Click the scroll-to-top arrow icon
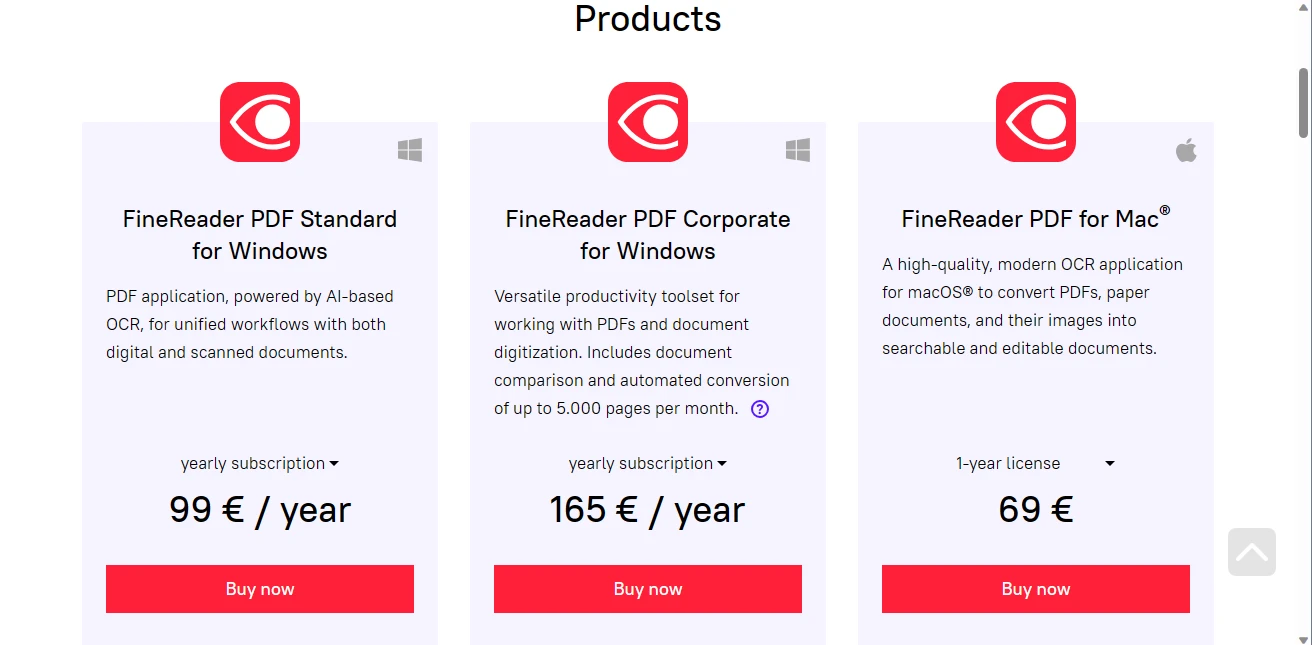The image size is (1312, 645). (x=1252, y=552)
